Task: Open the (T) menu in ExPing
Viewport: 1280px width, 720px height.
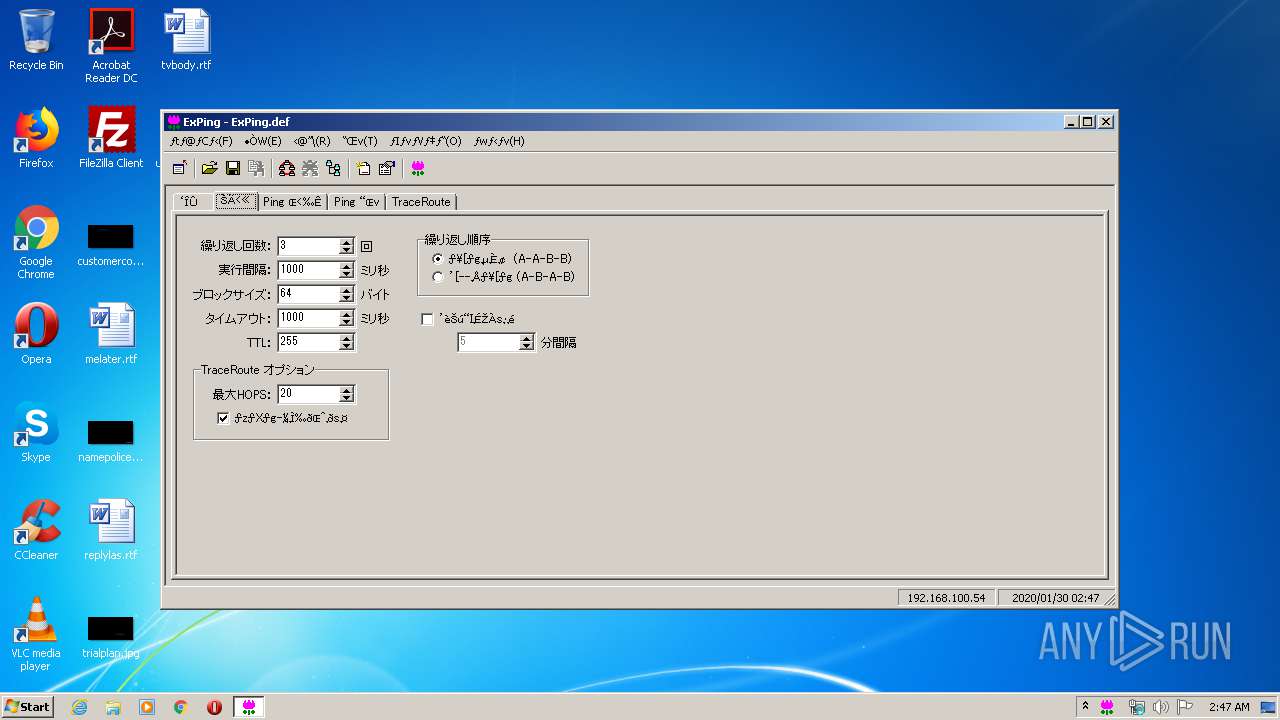Action: point(360,141)
